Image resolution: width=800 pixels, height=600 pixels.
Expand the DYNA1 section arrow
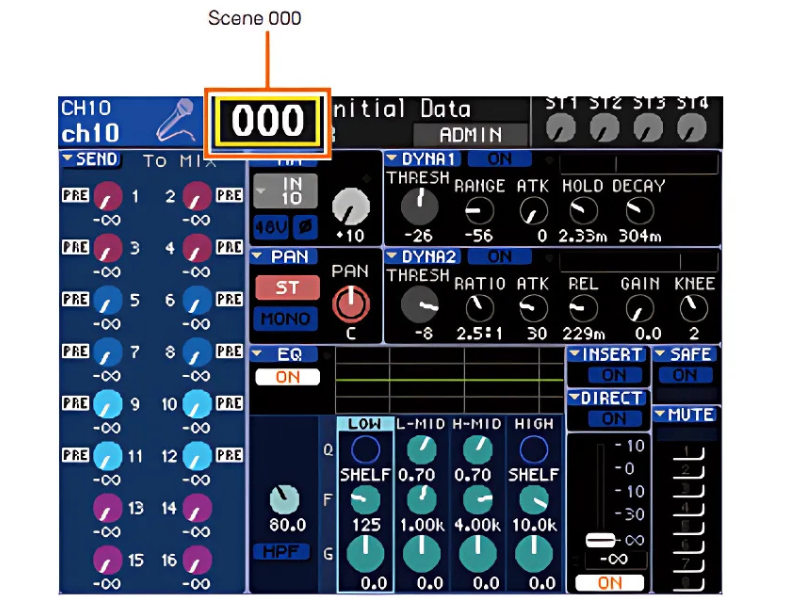(392, 159)
